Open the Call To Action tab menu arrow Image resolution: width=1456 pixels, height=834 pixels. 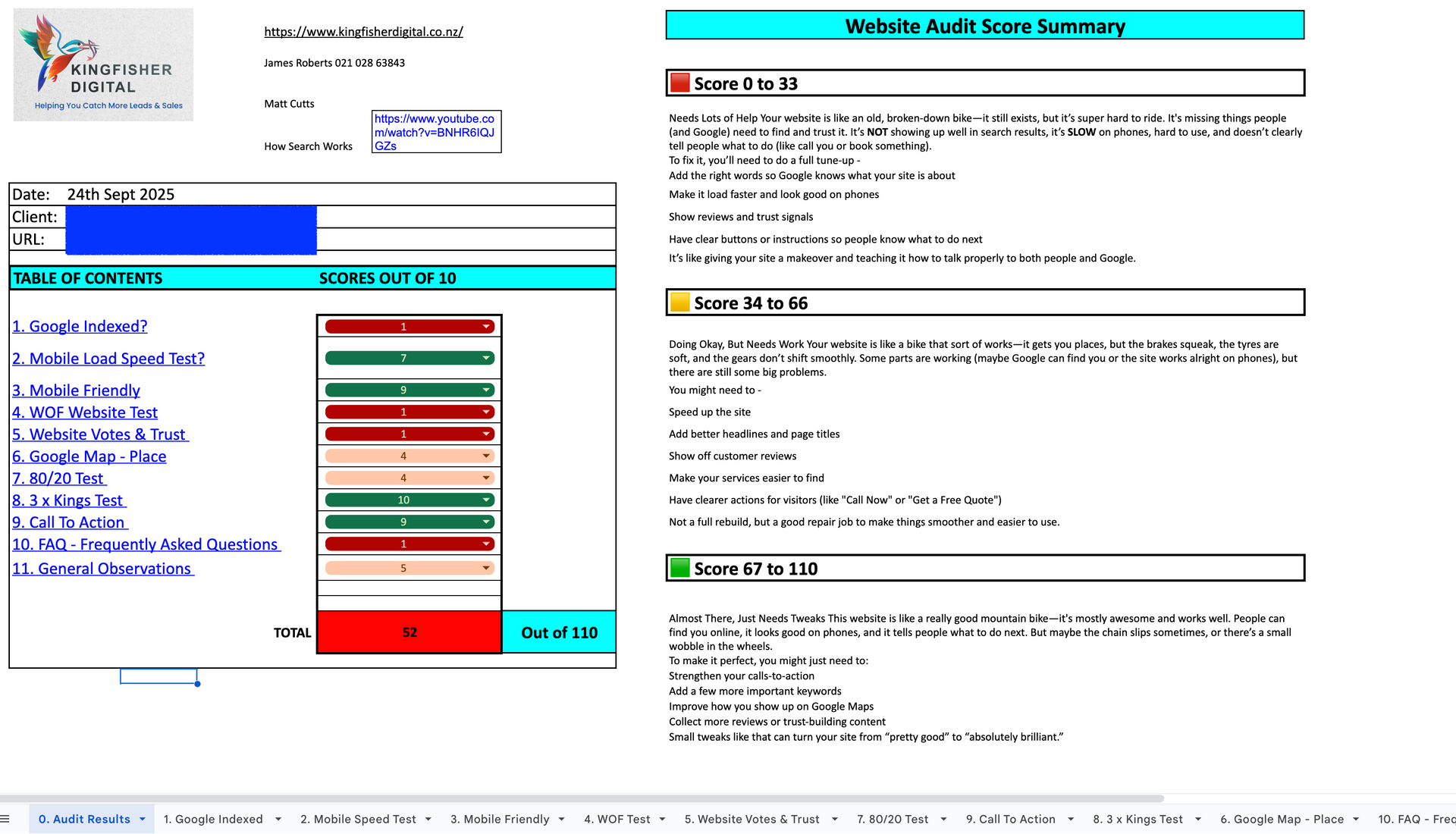point(1071,819)
